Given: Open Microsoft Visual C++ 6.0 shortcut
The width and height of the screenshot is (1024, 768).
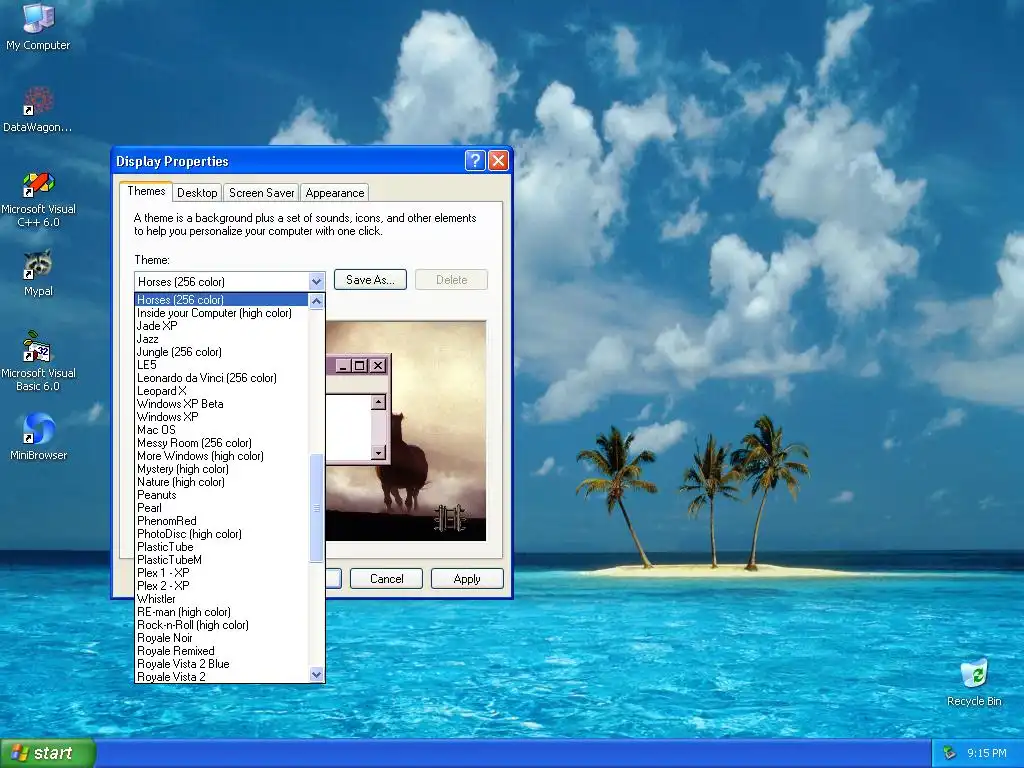Looking at the screenshot, I should point(38,199).
